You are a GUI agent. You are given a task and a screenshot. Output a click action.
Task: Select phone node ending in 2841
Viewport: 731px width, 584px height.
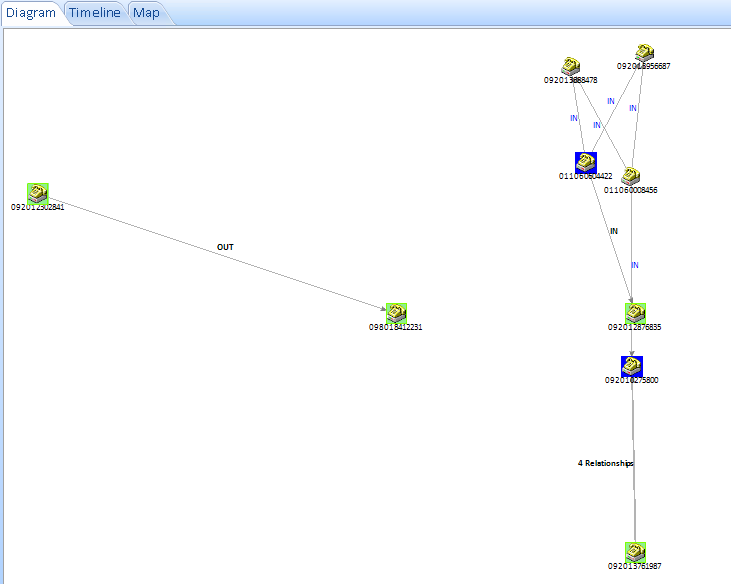click(x=38, y=194)
